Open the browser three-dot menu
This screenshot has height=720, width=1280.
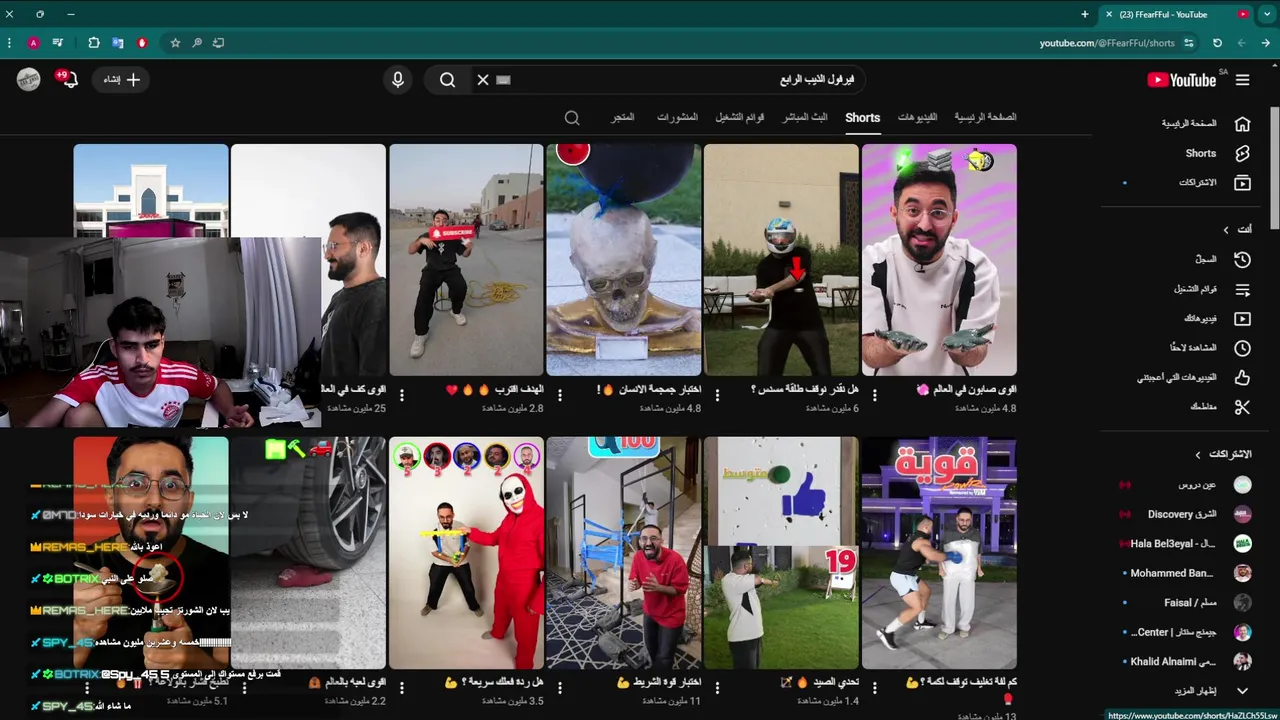click(x=9, y=43)
